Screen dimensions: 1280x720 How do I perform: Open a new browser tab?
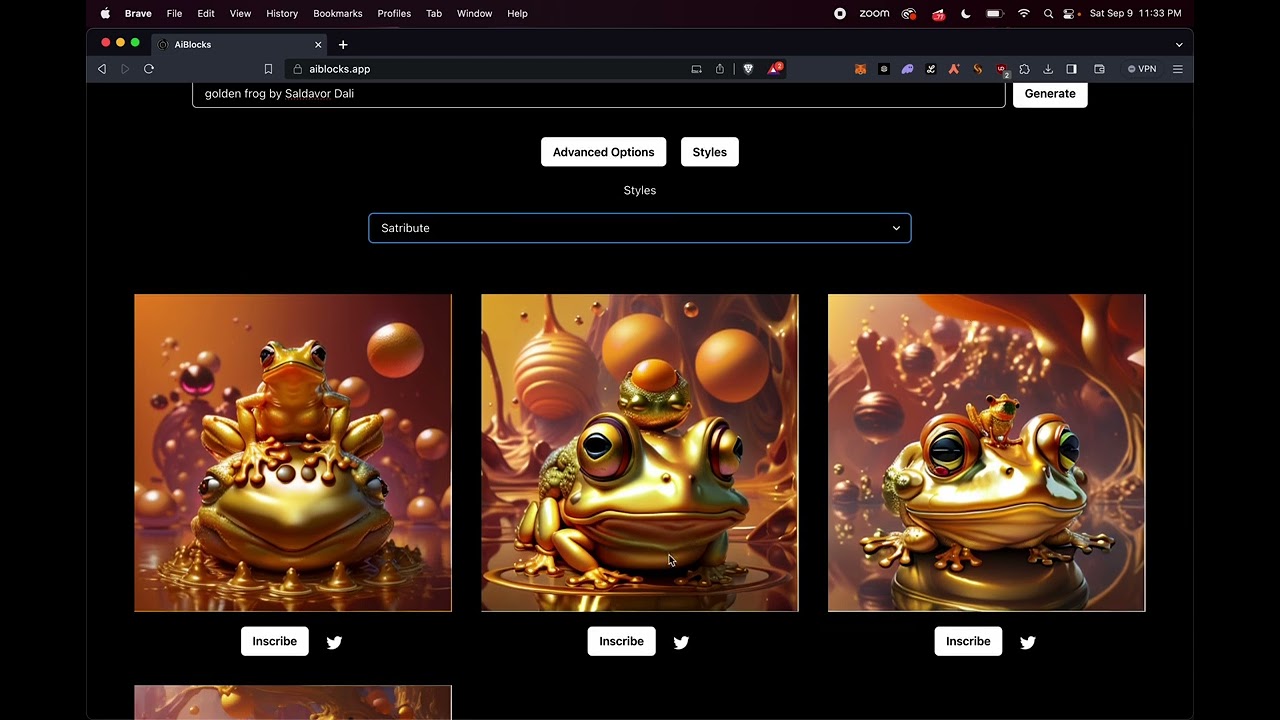point(343,45)
